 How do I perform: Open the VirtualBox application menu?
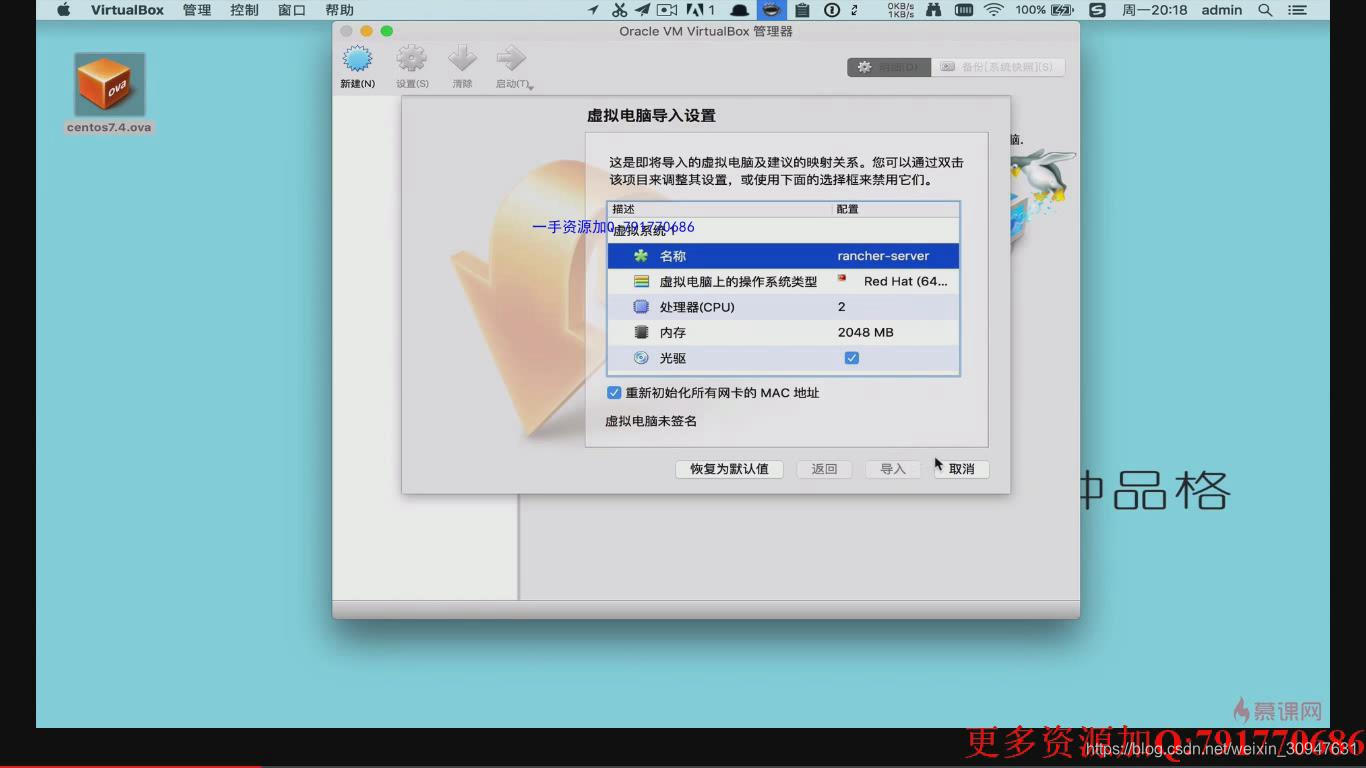click(x=128, y=10)
